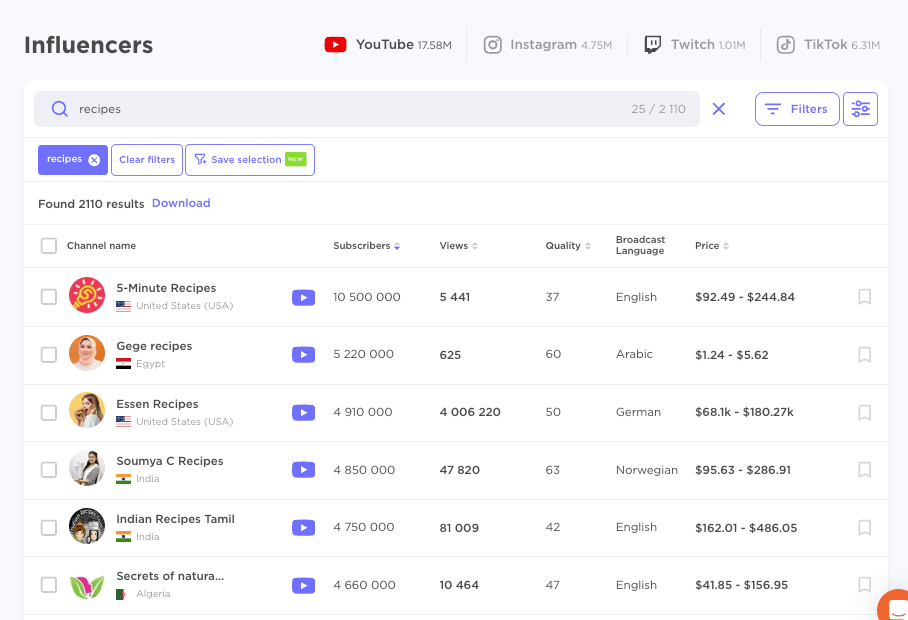Switch to the TikTok tab
The height and width of the screenshot is (620, 908).
(827, 45)
